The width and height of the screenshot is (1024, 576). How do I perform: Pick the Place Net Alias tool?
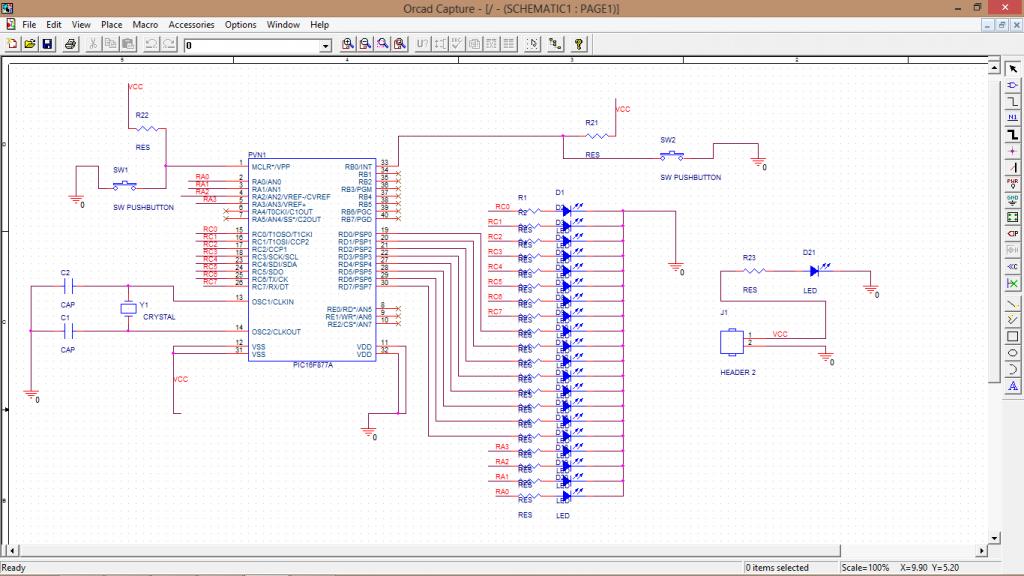pyautogui.click(x=1013, y=117)
